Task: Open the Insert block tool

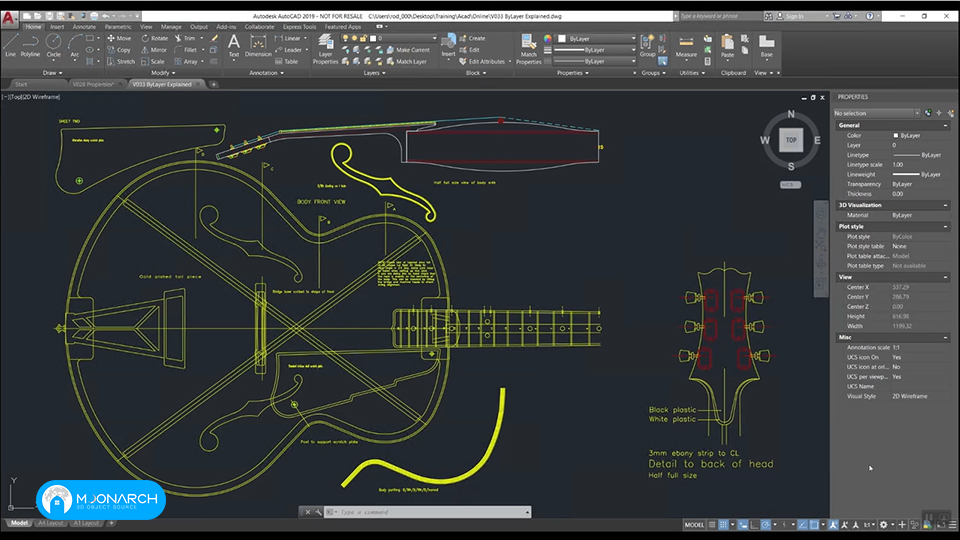Action: pyautogui.click(x=448, y=45)
